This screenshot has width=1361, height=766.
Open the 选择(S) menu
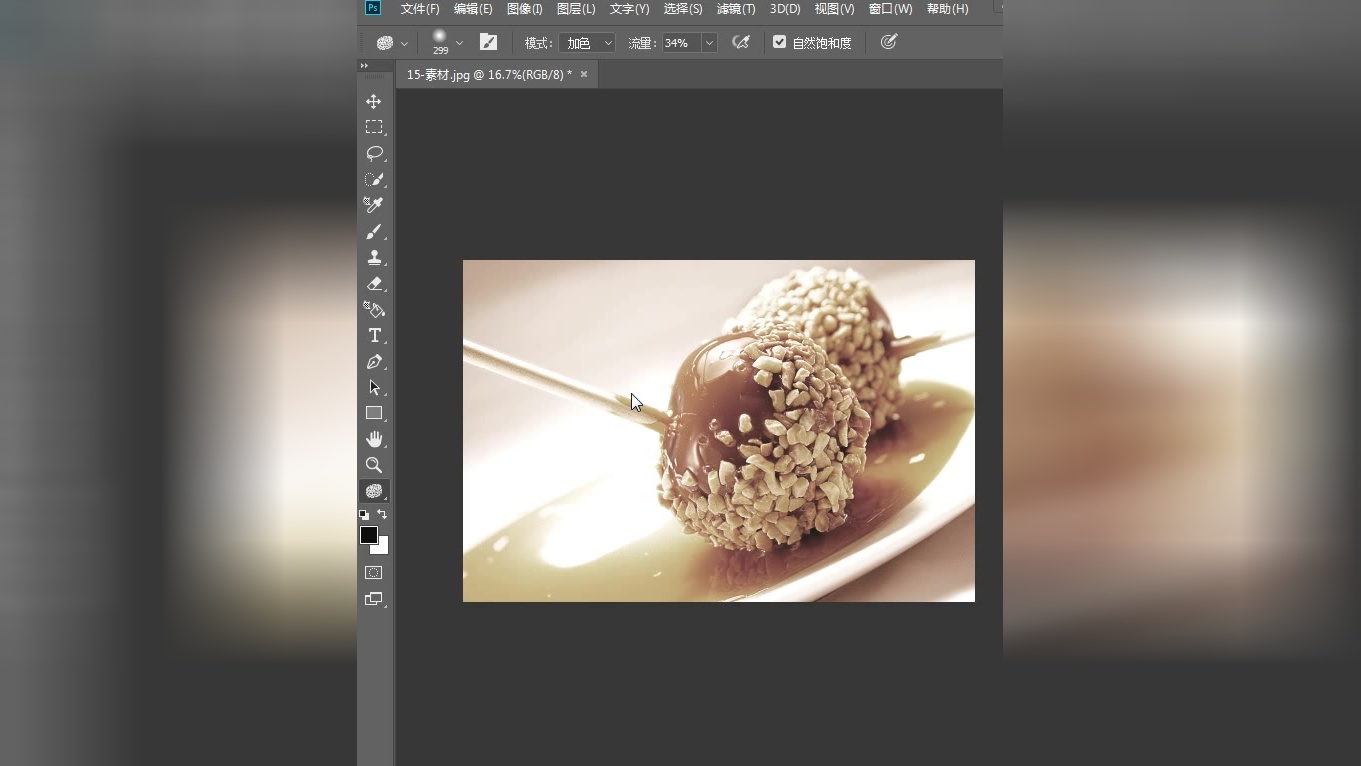click(683, 9)
